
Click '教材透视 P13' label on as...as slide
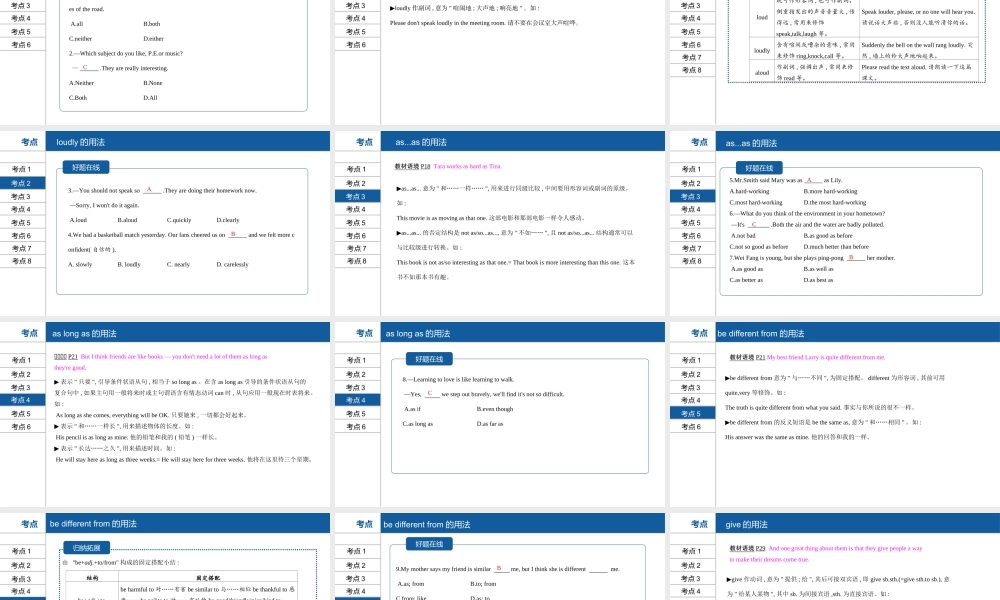click(x=413, y=166)
